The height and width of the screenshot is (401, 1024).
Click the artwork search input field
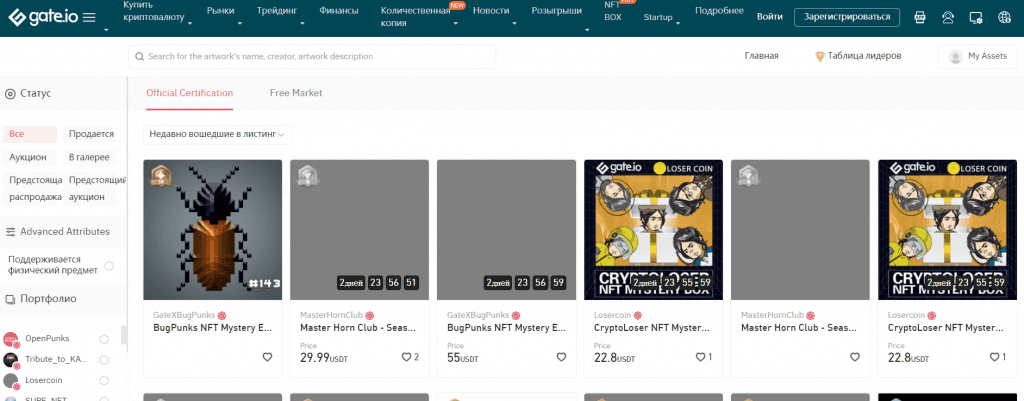[x=312, y=57]
